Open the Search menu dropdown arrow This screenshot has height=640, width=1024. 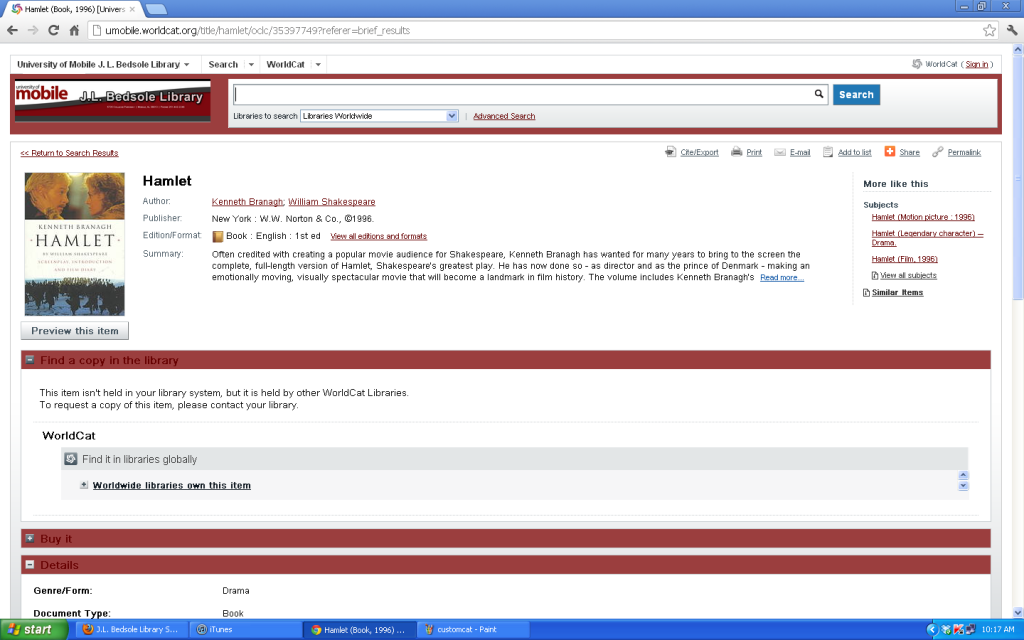249,63
